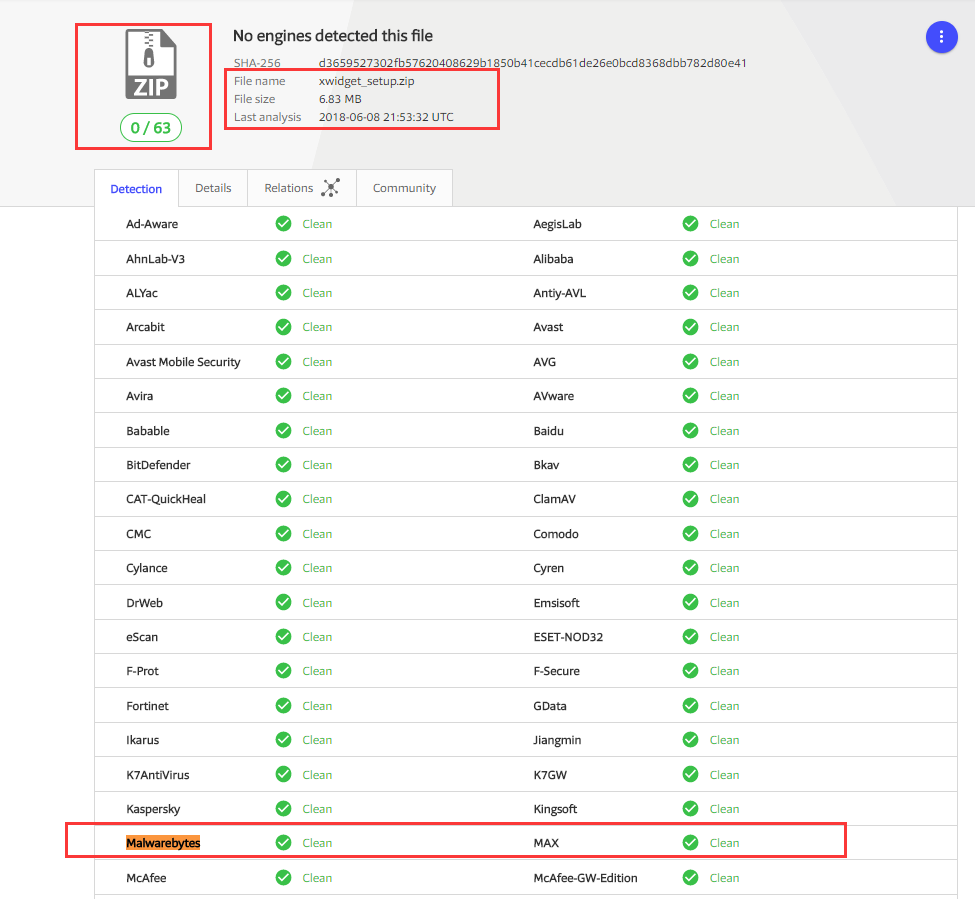
Task: Click the green checkmark for Antiy-AVL
Action: [690, 293]
